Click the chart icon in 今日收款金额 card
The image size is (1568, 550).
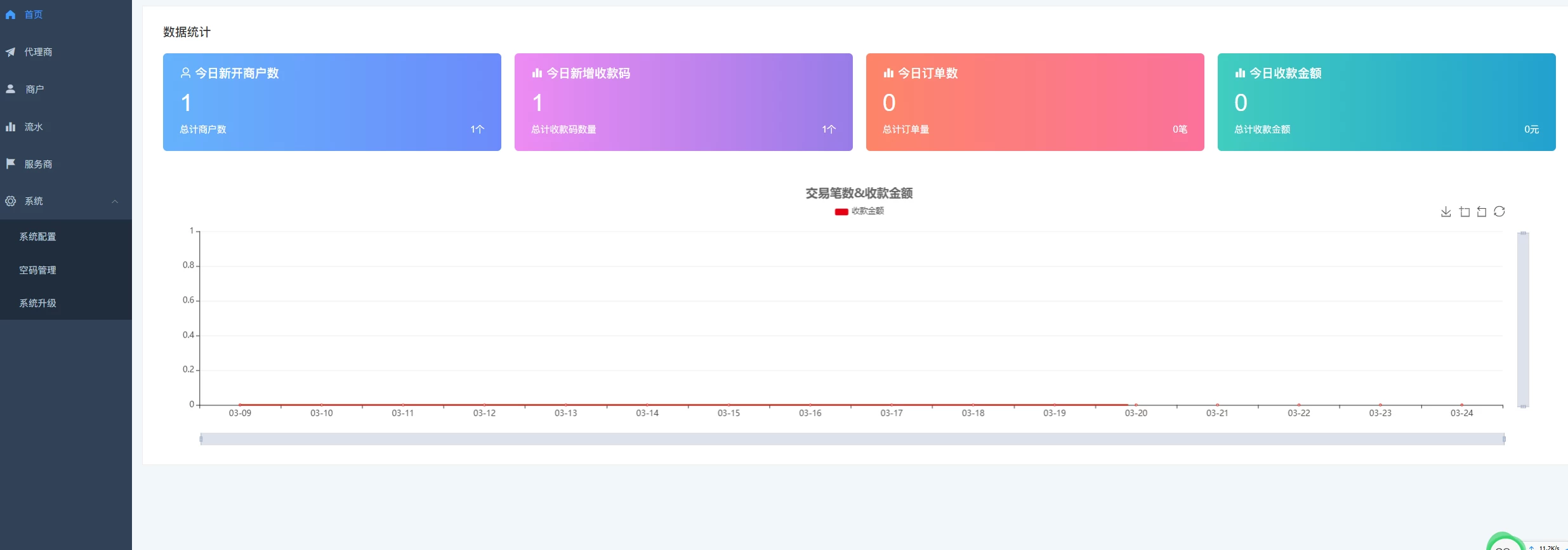click(x=1240, y=73)
